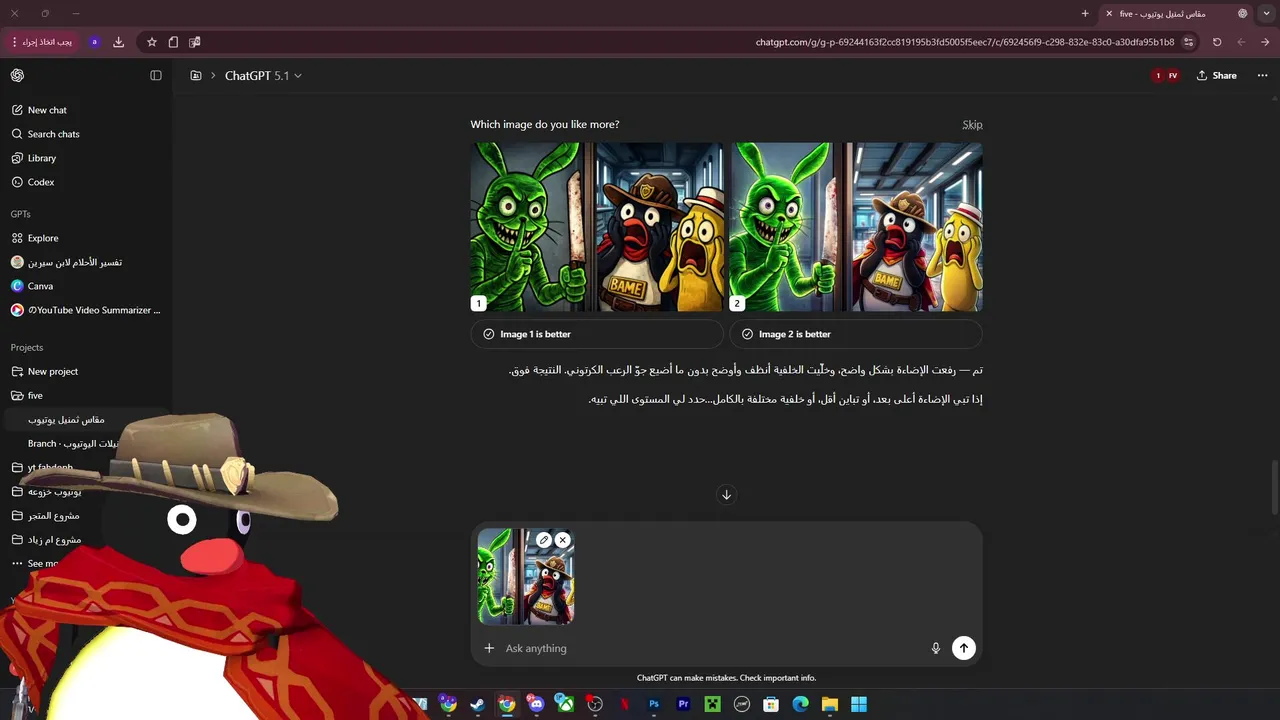
Task: Open YouTube Video Summarizer GPT
Action: (x=86, y=310)
